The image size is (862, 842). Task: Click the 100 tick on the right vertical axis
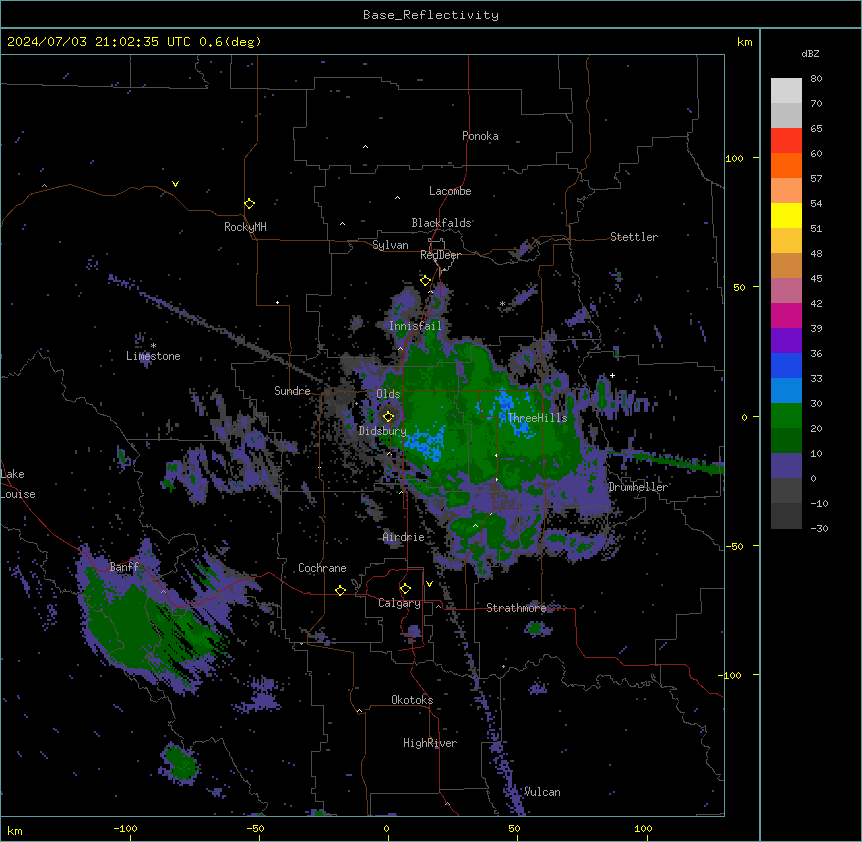pos(734,158)
